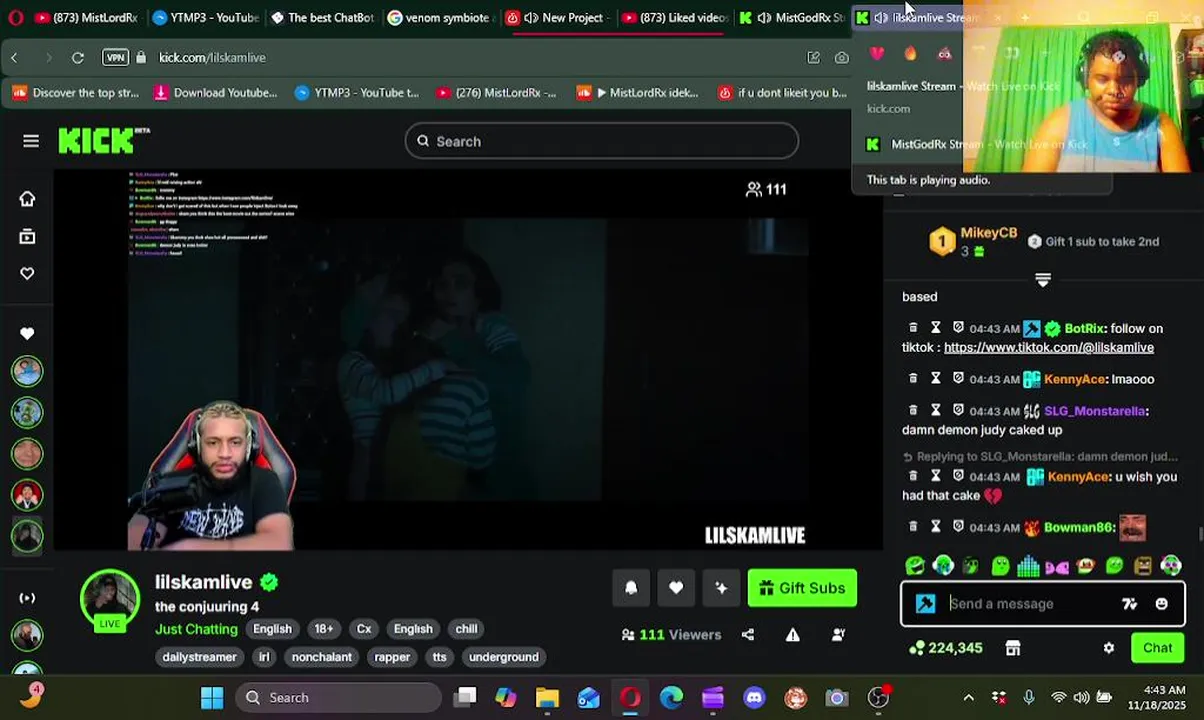Select the tts tag
This screenshot has width=1204, height=720.
[439, 657]
